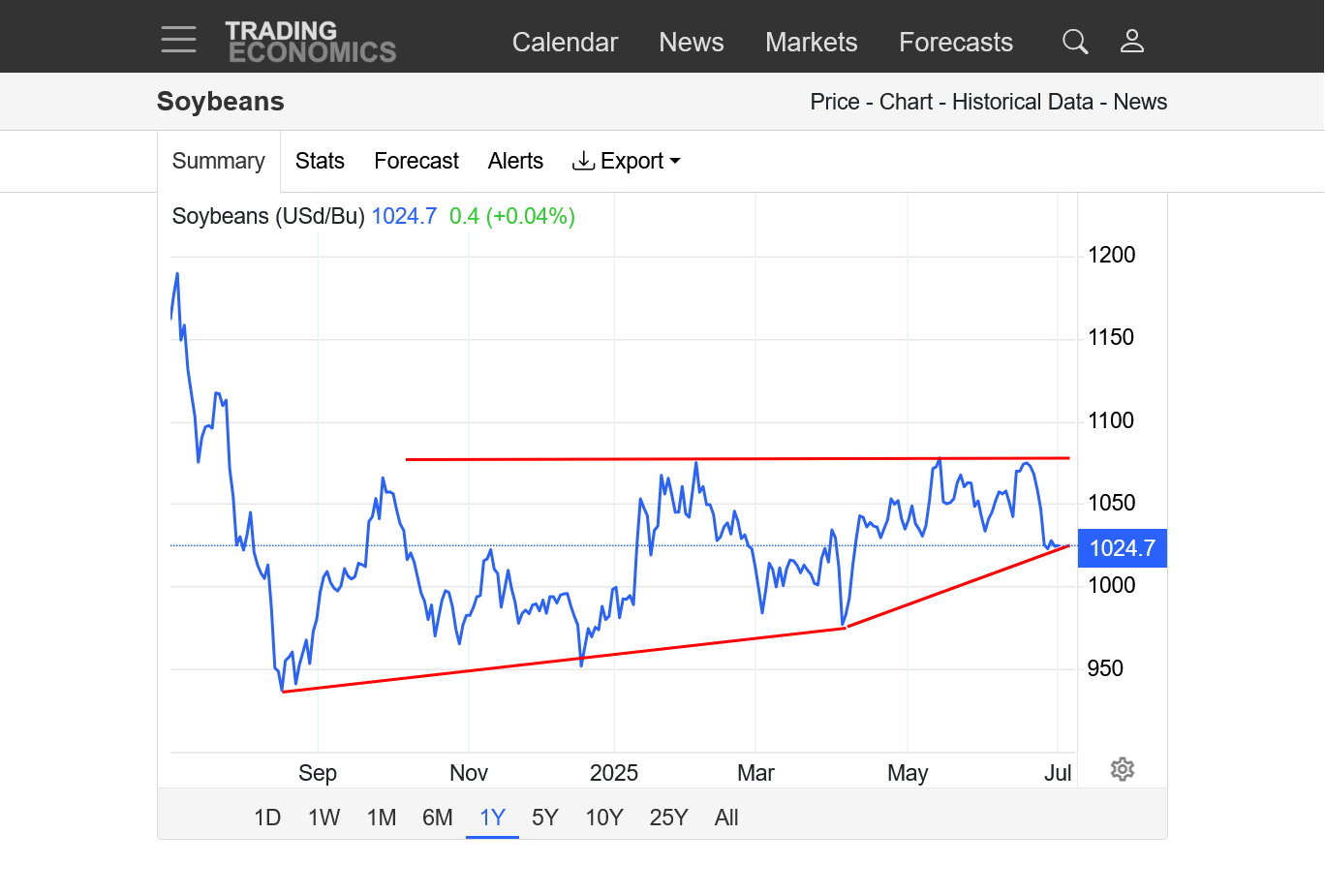
Task: Follow the Price link in header
Action: pos(835,102)
